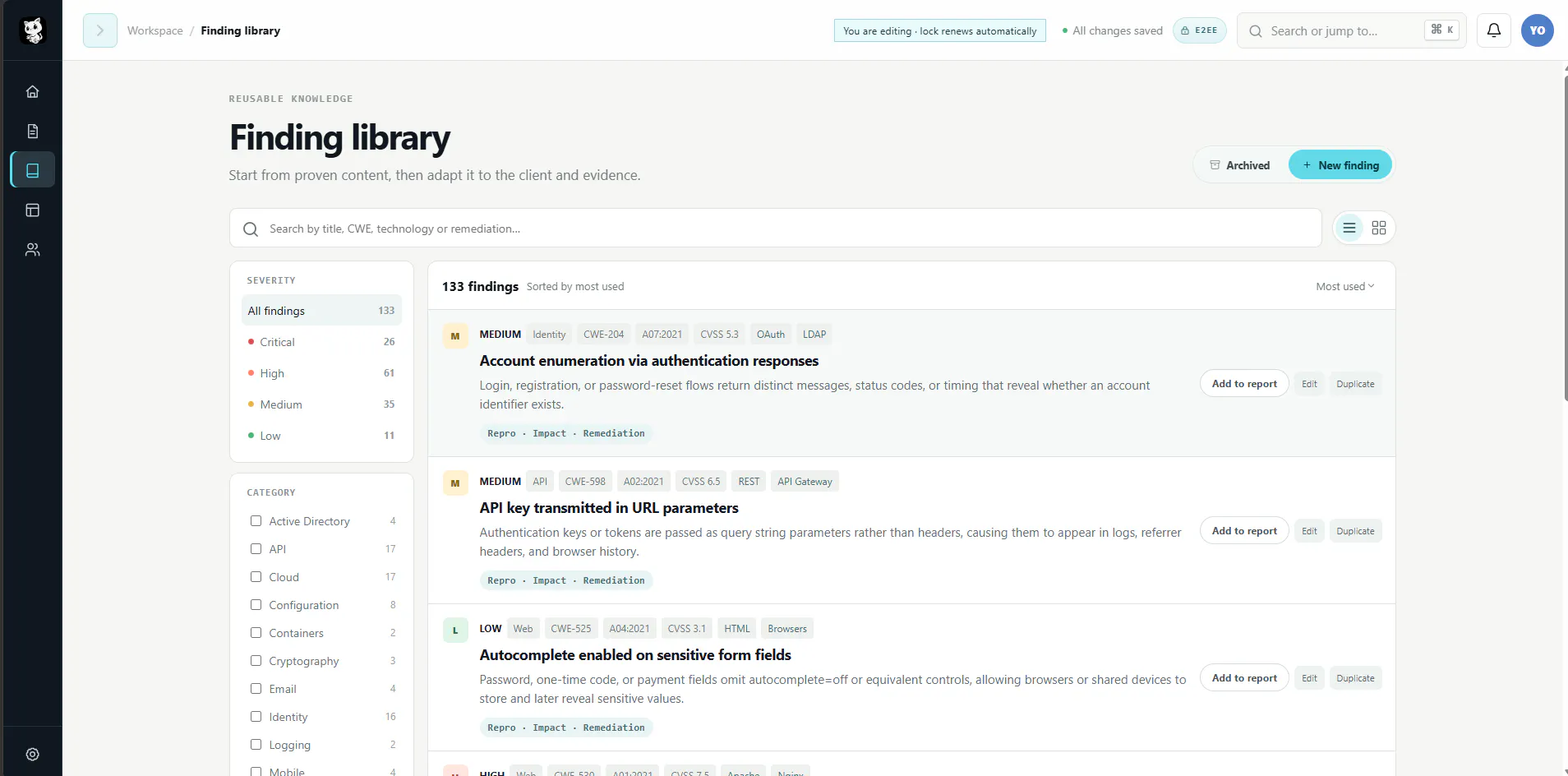
Task: Check the Containers category checkbox
Action: coord(256,632)
